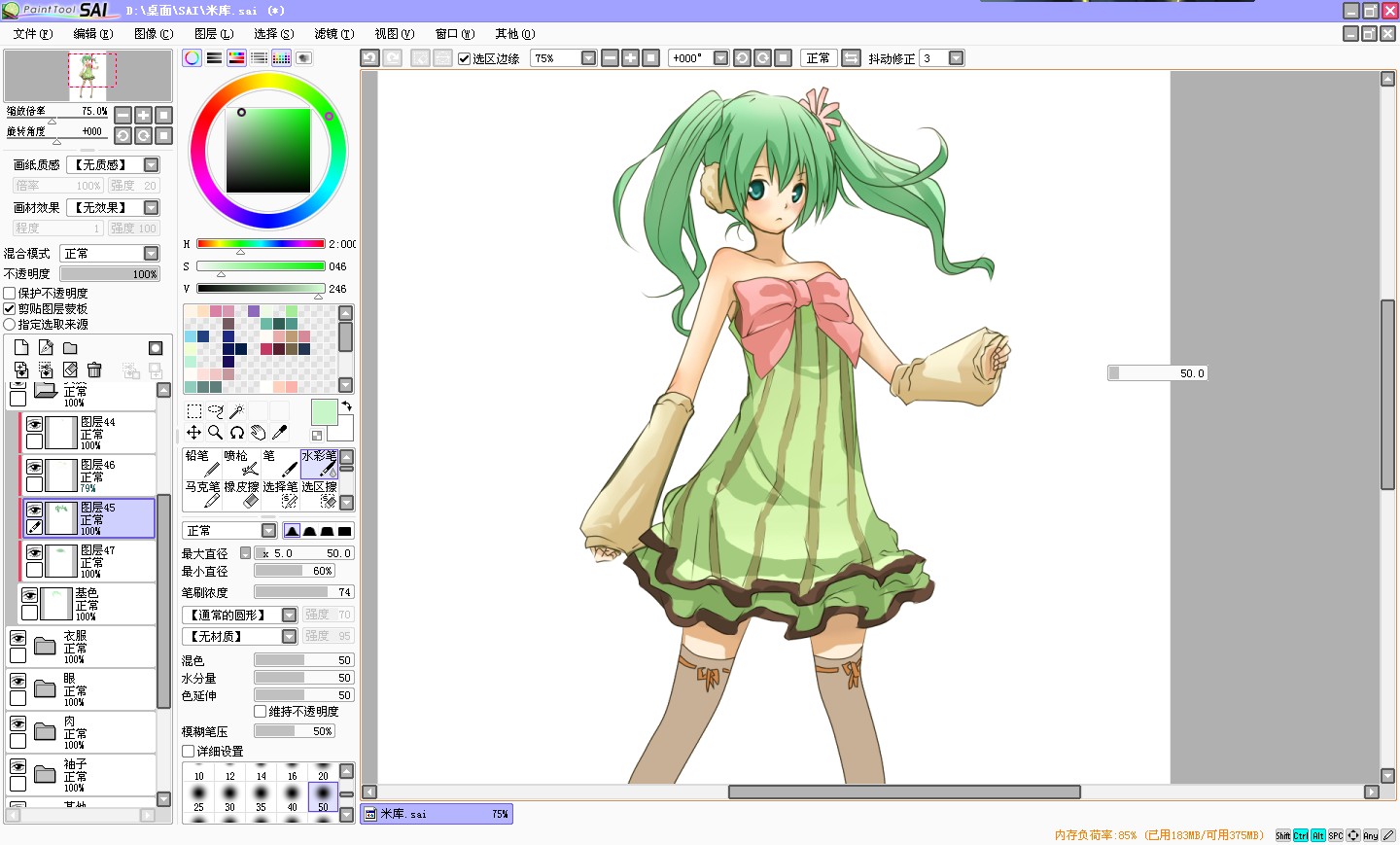Click the undo arrow in the top toolbar

click(369, 58)
